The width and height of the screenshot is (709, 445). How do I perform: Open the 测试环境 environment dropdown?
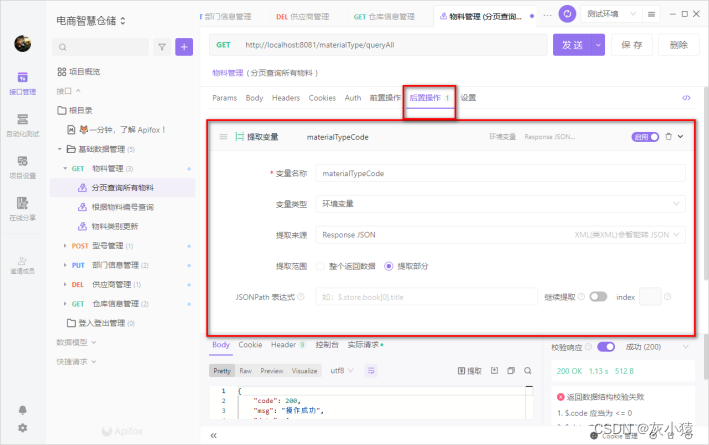pos(611,14)
